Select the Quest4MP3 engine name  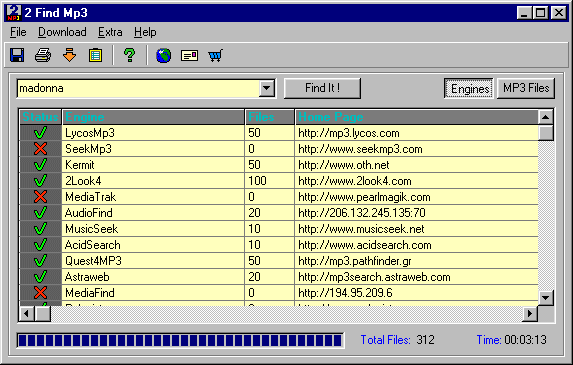pyautogui.click(x=93, y=261)
